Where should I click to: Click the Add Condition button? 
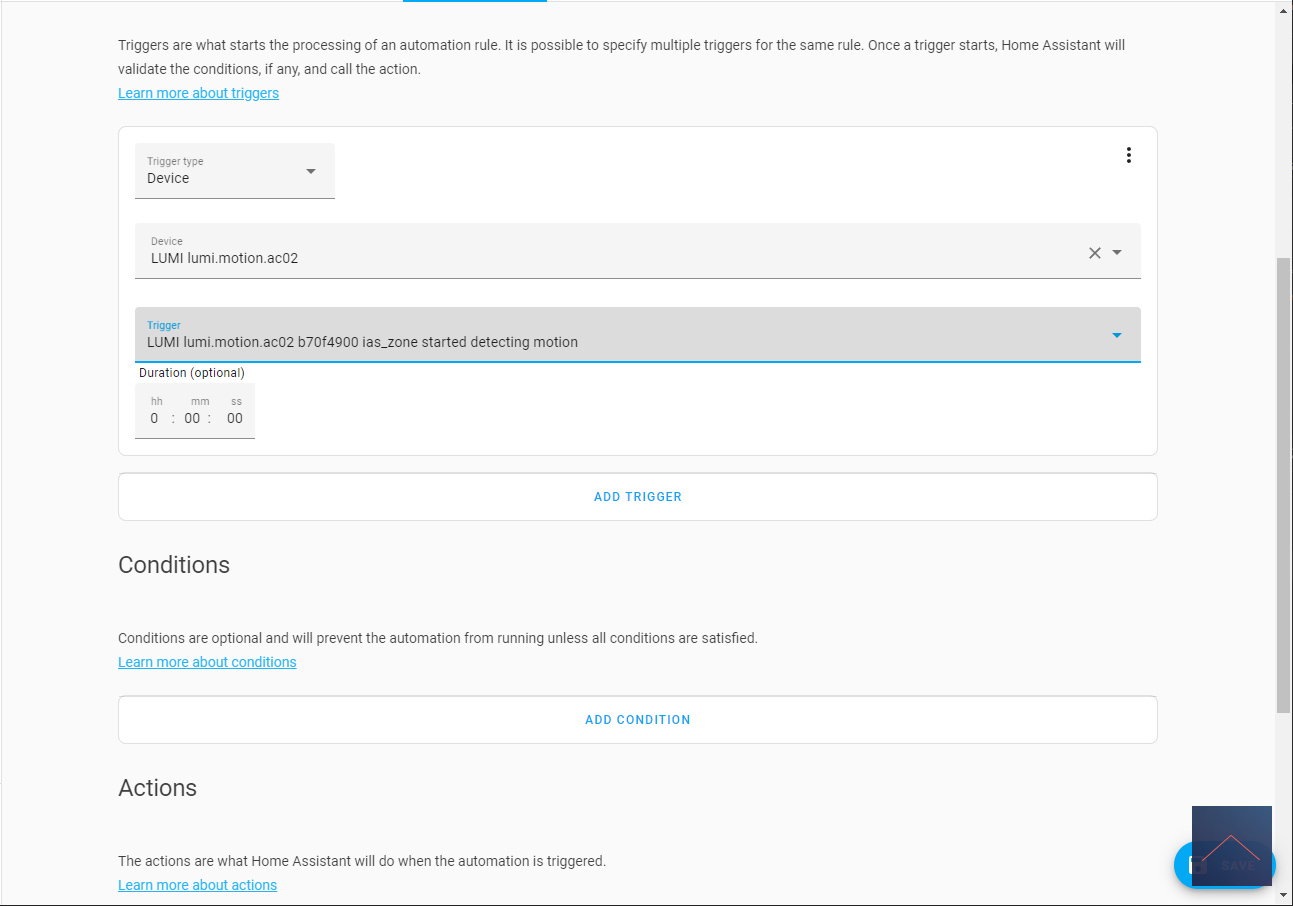638,720
